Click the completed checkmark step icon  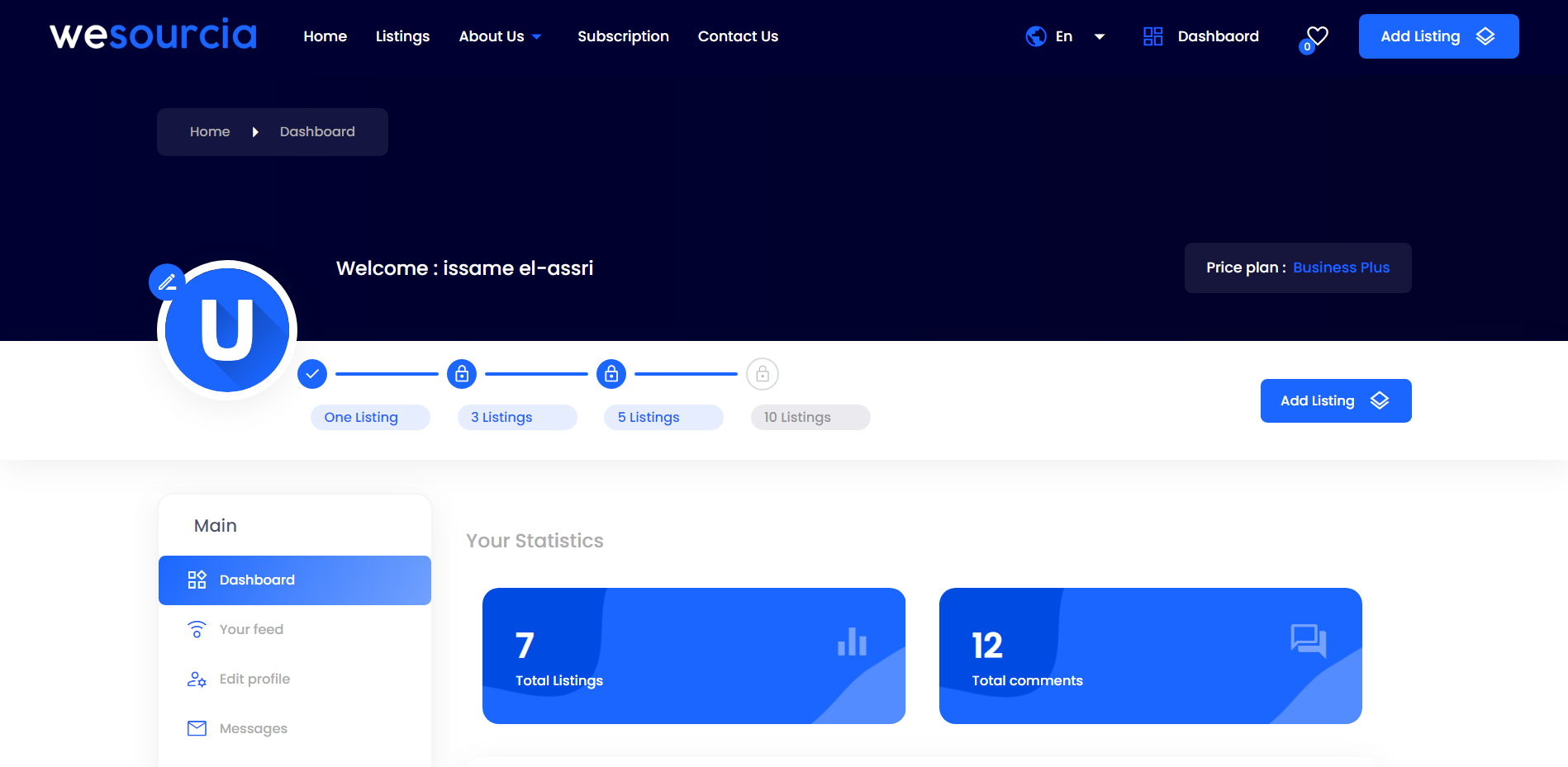312,374
